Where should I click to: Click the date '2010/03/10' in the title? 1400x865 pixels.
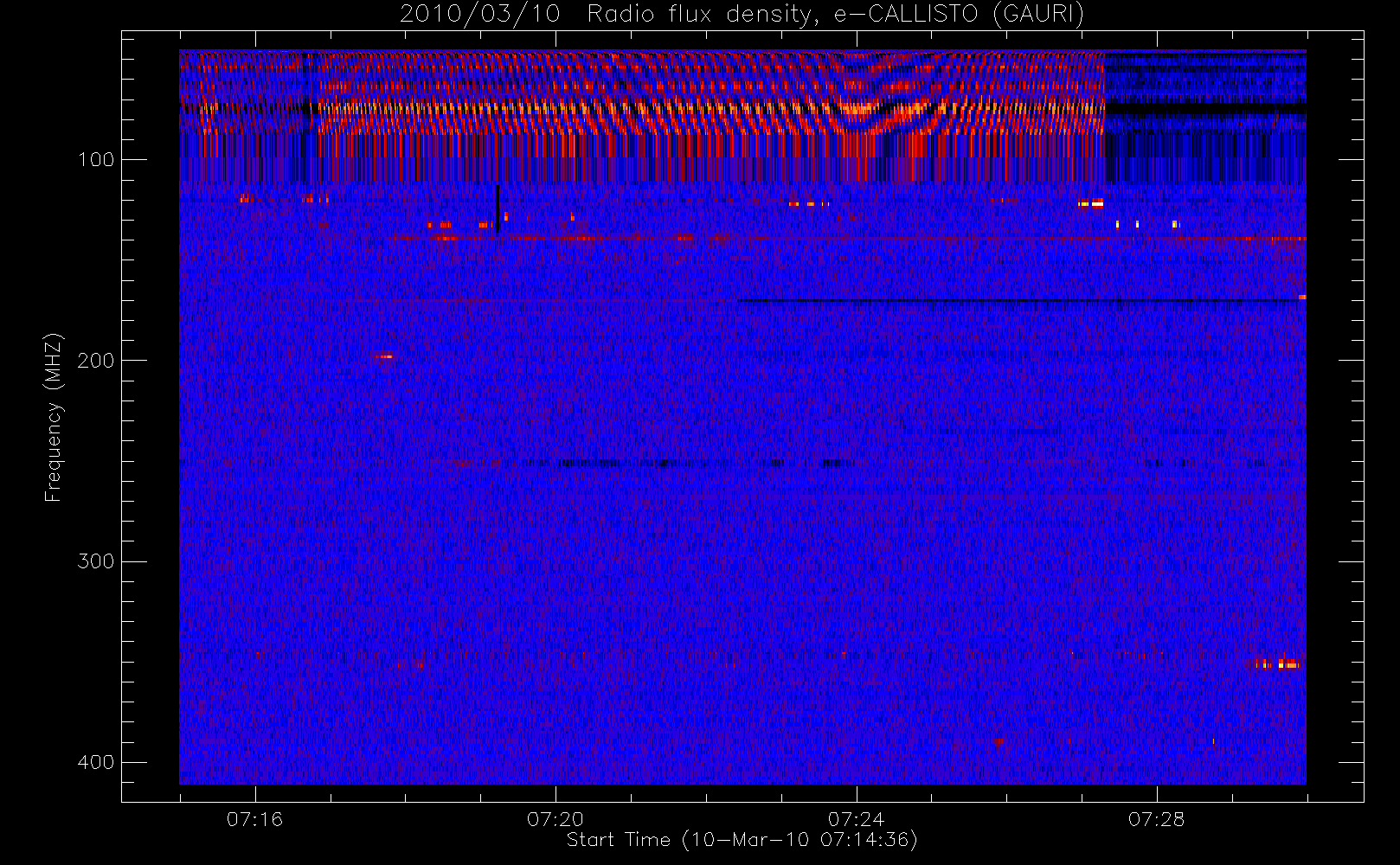point(479,14)
